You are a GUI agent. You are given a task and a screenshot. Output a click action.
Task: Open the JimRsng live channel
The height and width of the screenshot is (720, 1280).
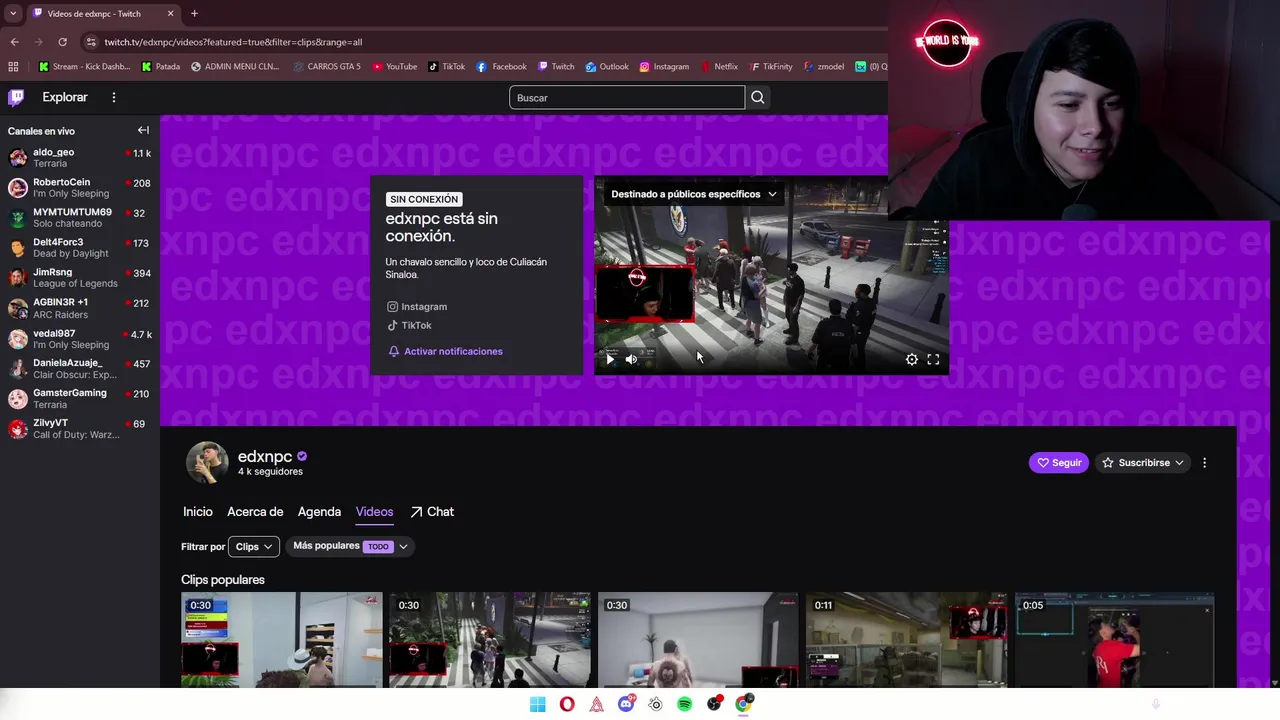[x=79, y=277]
